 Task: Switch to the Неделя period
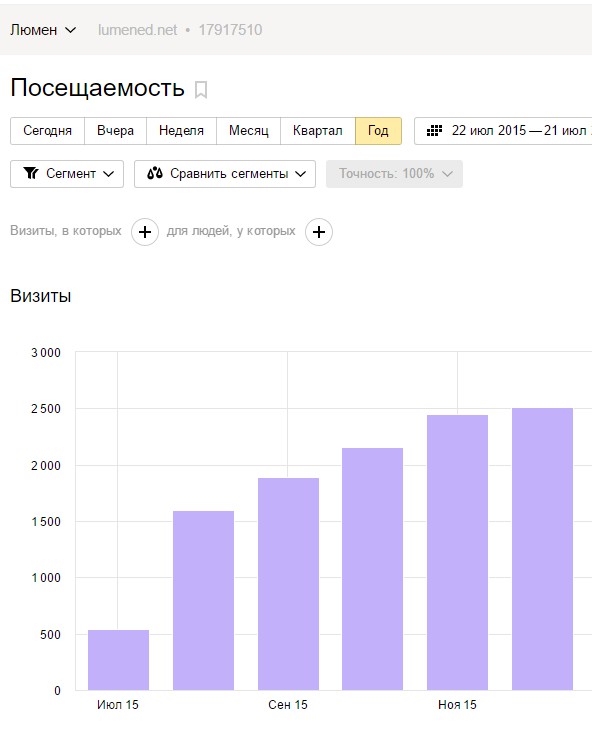point(181,131)
